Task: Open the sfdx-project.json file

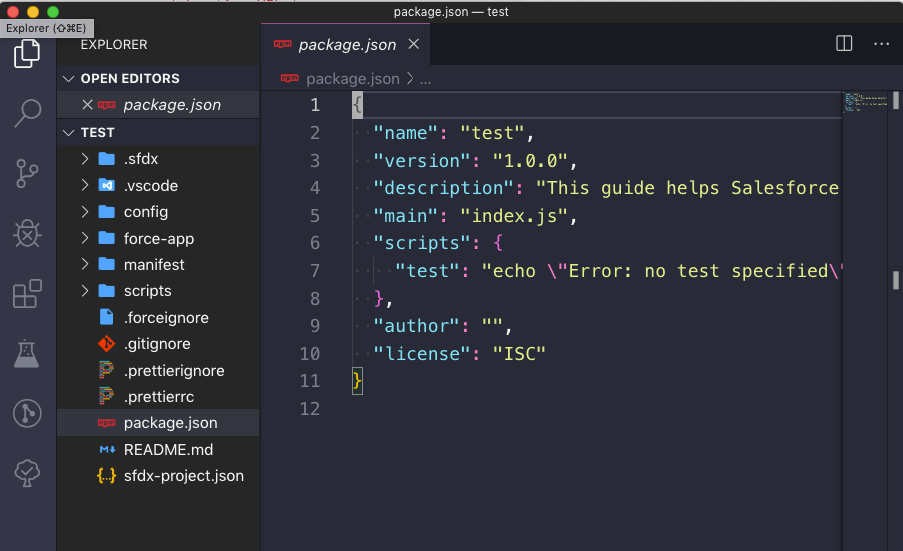Action: [x=158, y=476]
